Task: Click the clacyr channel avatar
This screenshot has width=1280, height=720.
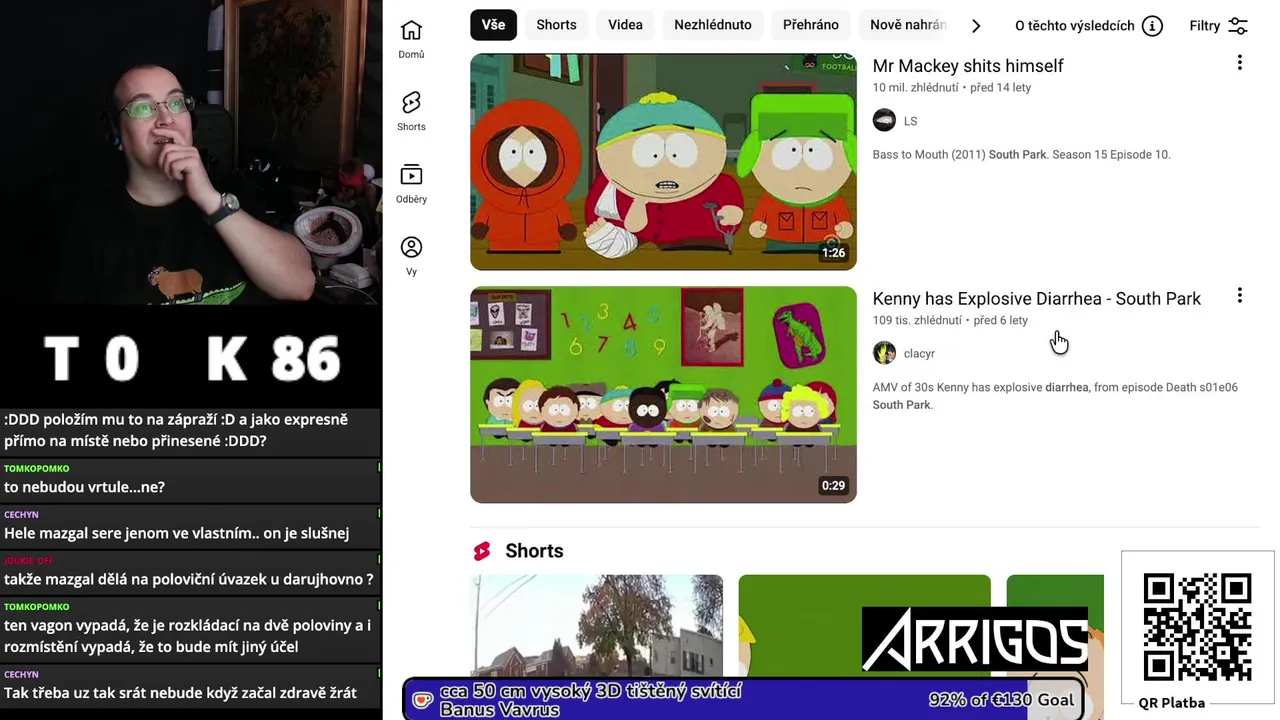Action: point(884,353)
